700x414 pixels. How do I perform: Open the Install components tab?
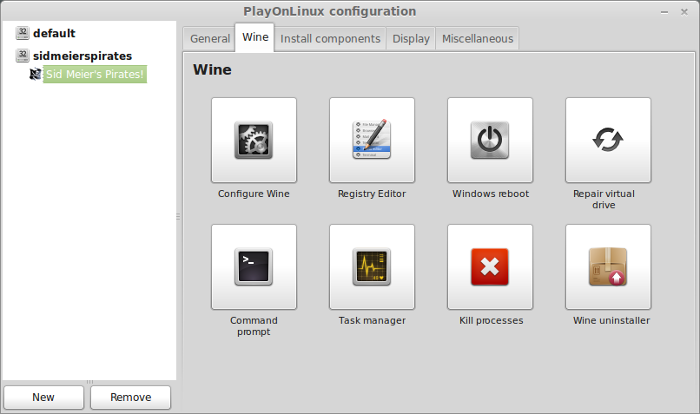click(x=330, y=39)
